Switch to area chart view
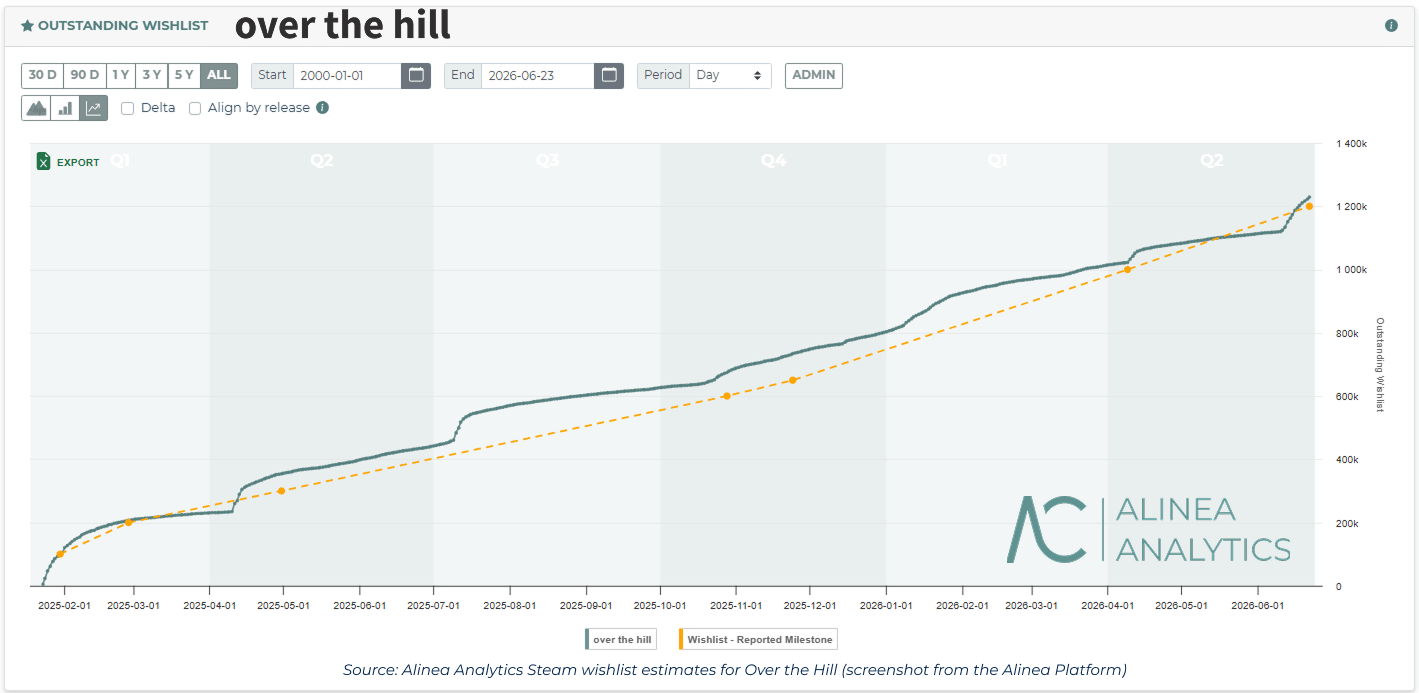The image size is (1419, 693). tap(36, 108)
